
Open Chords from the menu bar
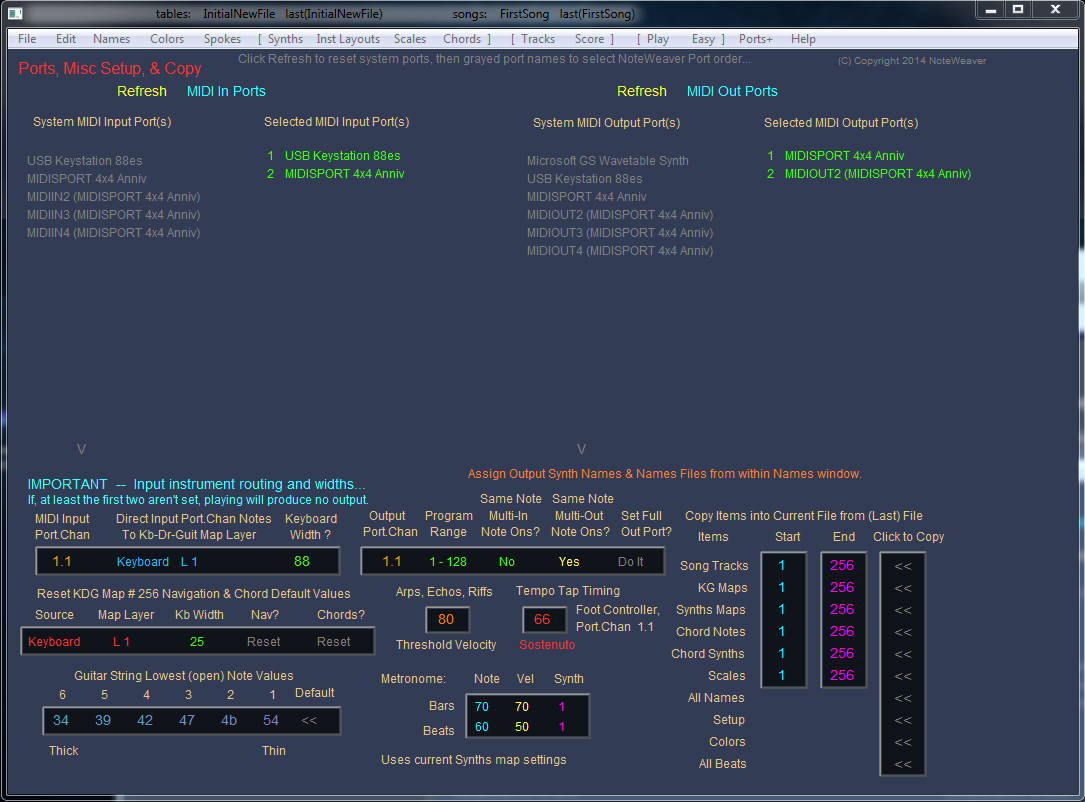tap(462, 39)
